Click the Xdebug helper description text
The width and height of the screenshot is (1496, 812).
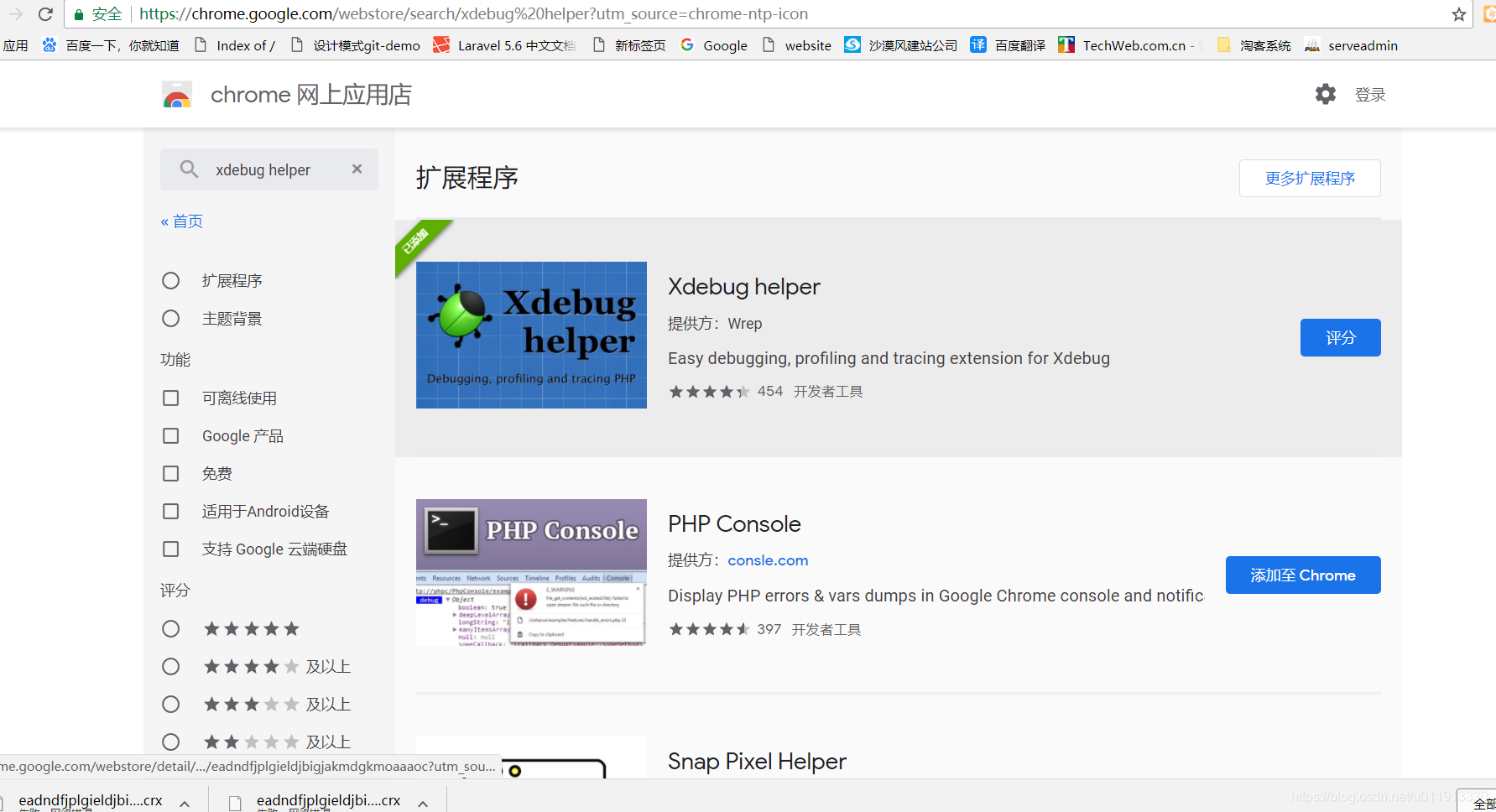[889, 358]
